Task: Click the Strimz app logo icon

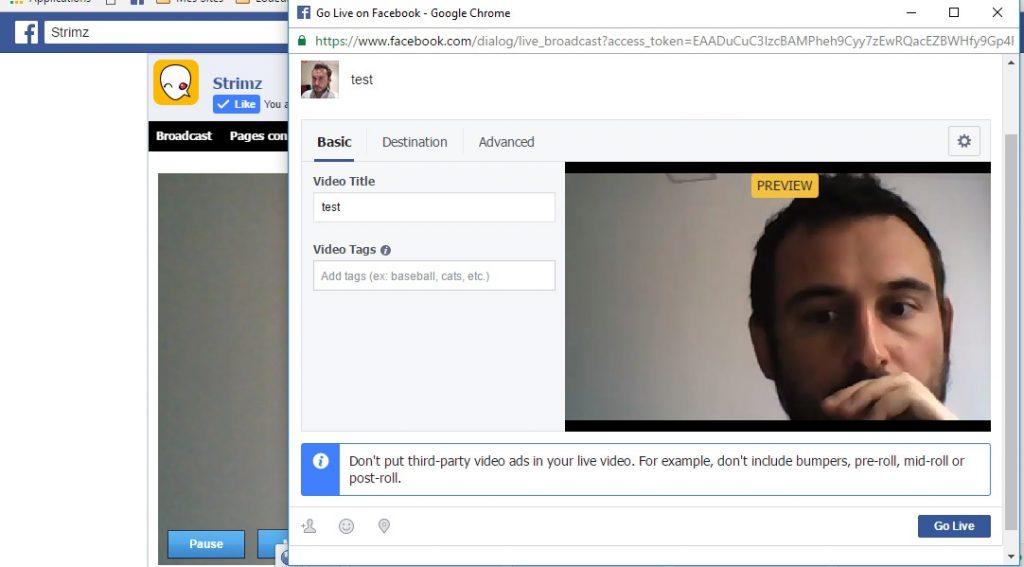Action: click(176, 82)
